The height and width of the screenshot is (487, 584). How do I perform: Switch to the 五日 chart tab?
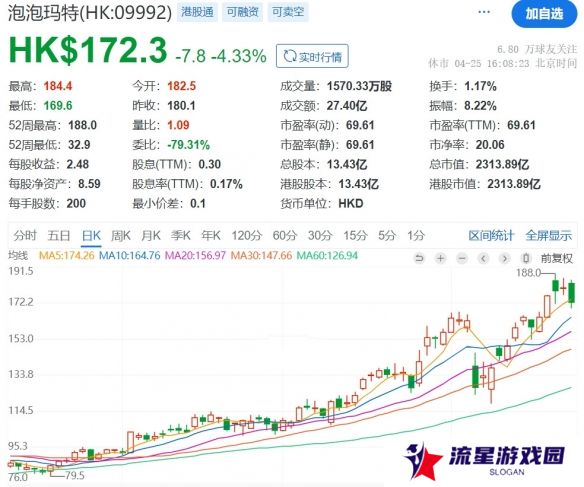click(x=59, y=235)
